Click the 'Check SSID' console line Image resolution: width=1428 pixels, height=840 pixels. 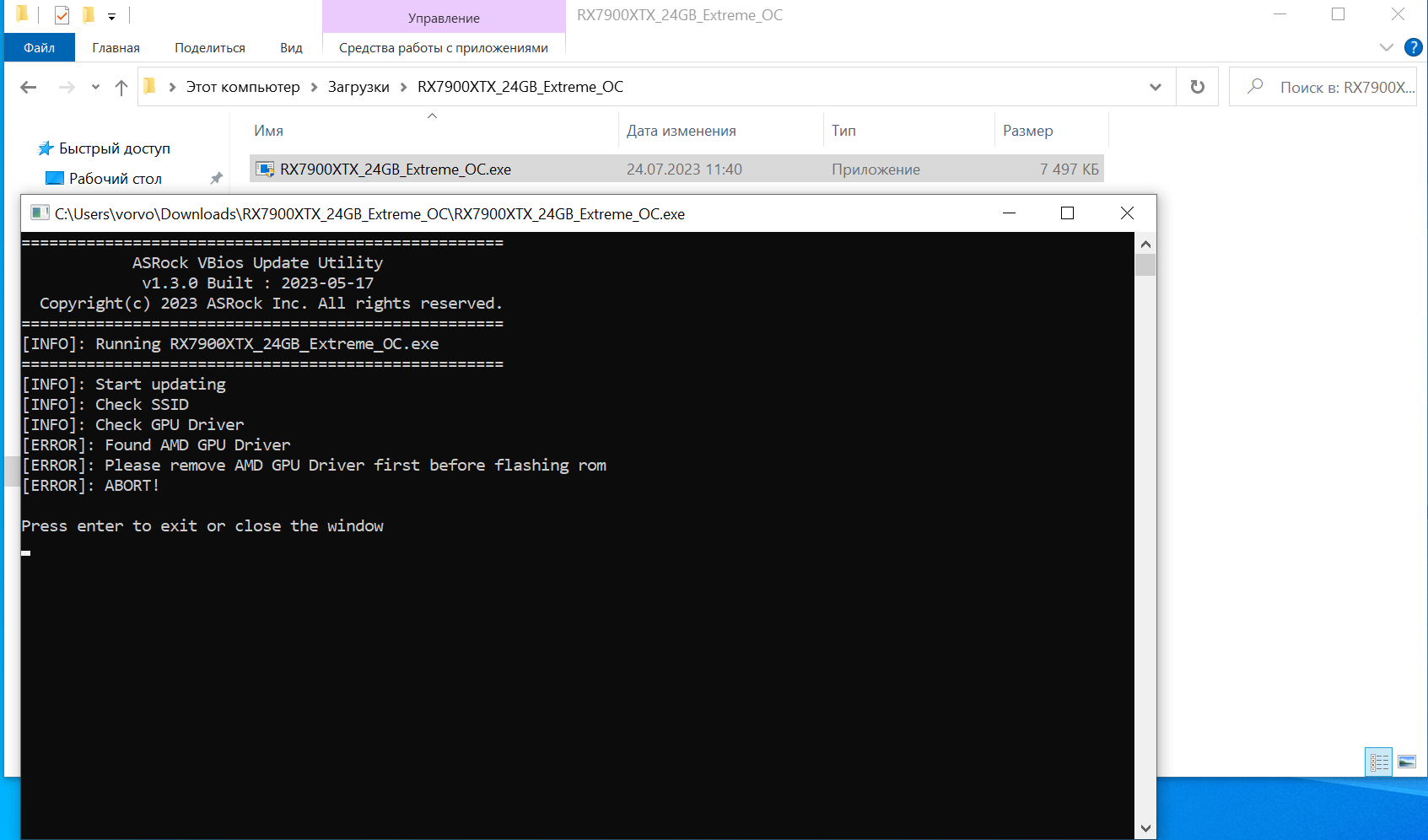coord(105,405)
